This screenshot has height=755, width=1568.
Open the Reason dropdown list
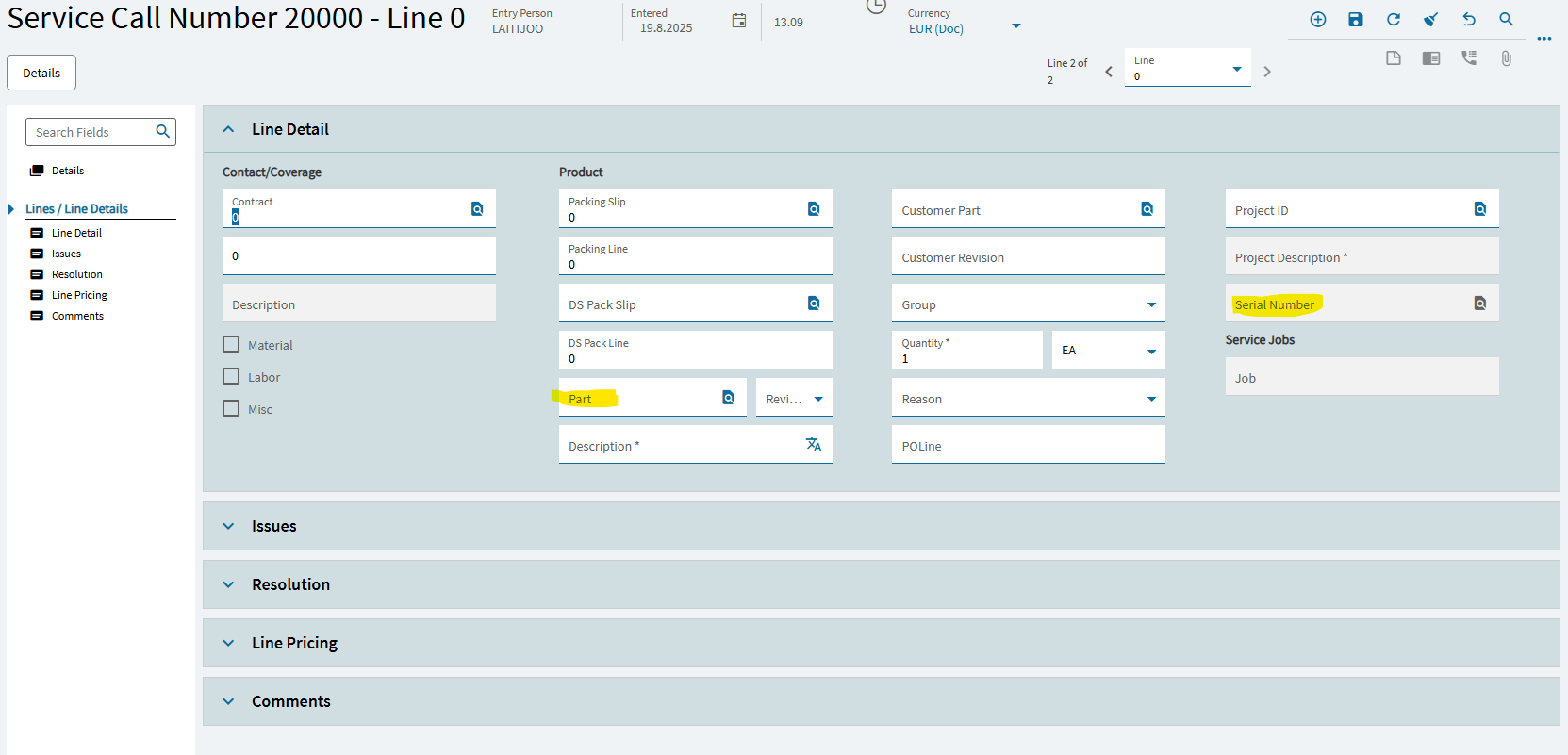tap(1150, 399)
